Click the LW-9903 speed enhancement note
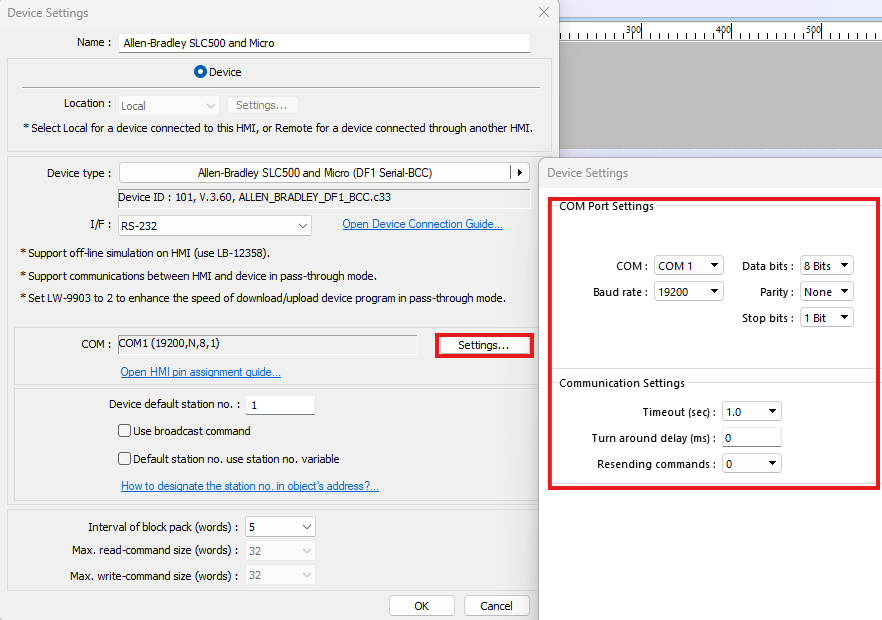Viewport: 882px width, 620px height. point(263,298)
